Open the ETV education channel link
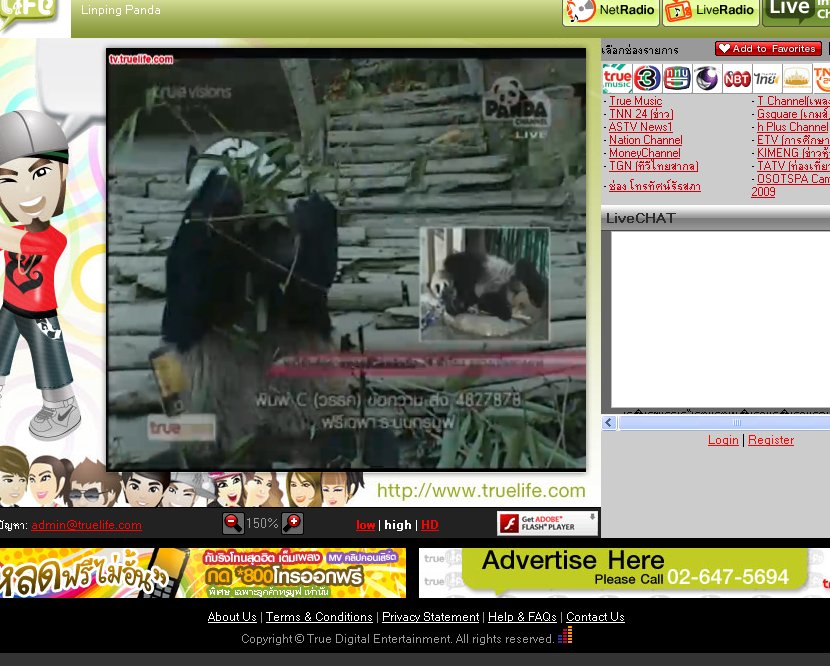Image resolution: width=830 pixels, height=666 pixels. click(x=793, y=140)
